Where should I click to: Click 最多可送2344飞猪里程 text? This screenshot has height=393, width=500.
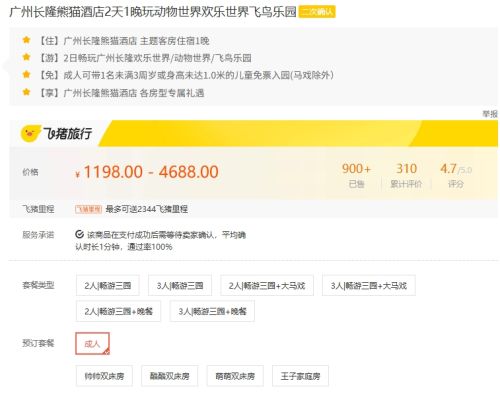147,209
